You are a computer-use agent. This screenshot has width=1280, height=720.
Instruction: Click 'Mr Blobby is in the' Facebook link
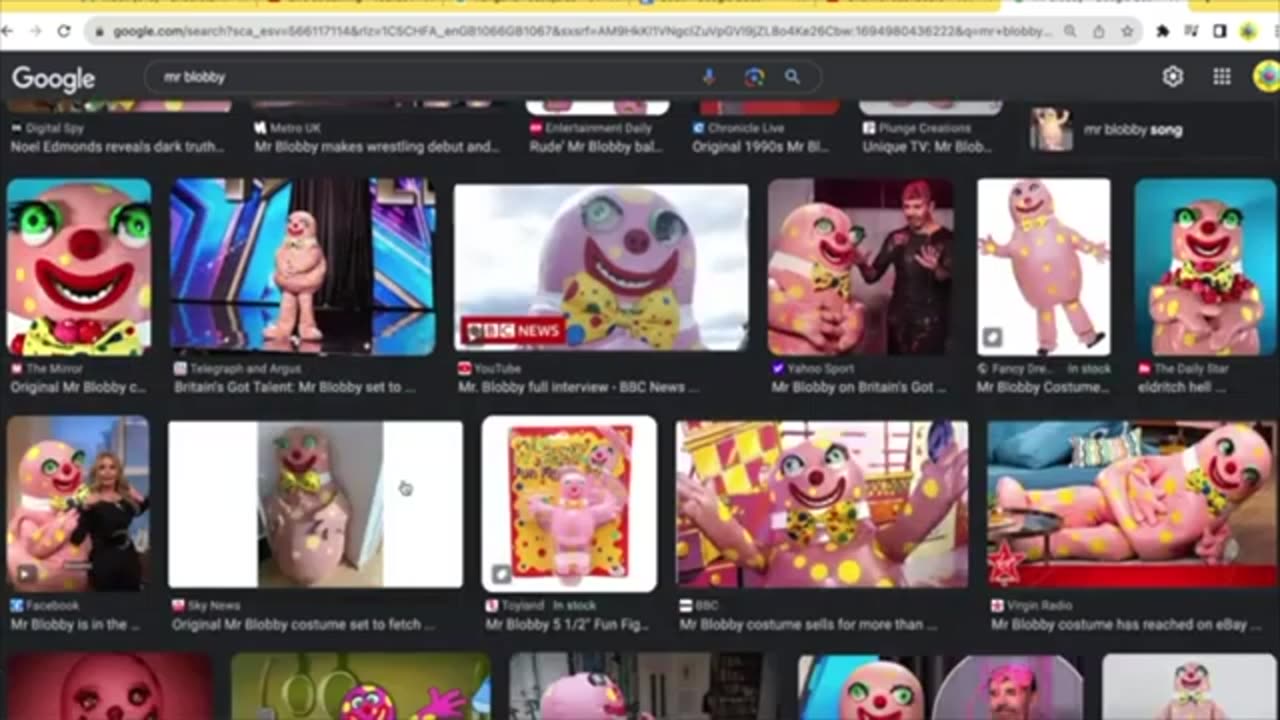click(x=76, y=625)
